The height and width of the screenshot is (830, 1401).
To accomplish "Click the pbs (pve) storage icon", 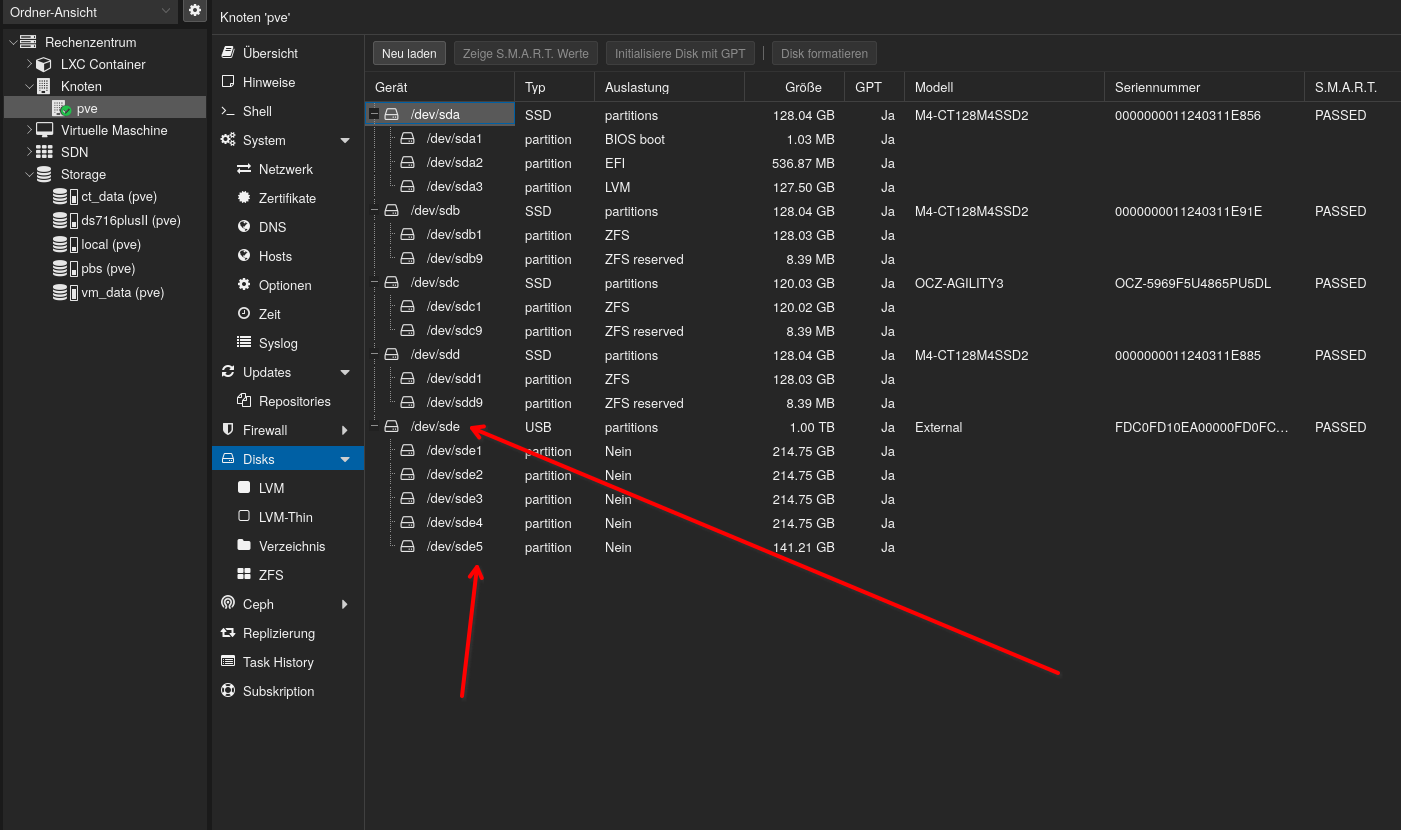I will tap(67, 268).
